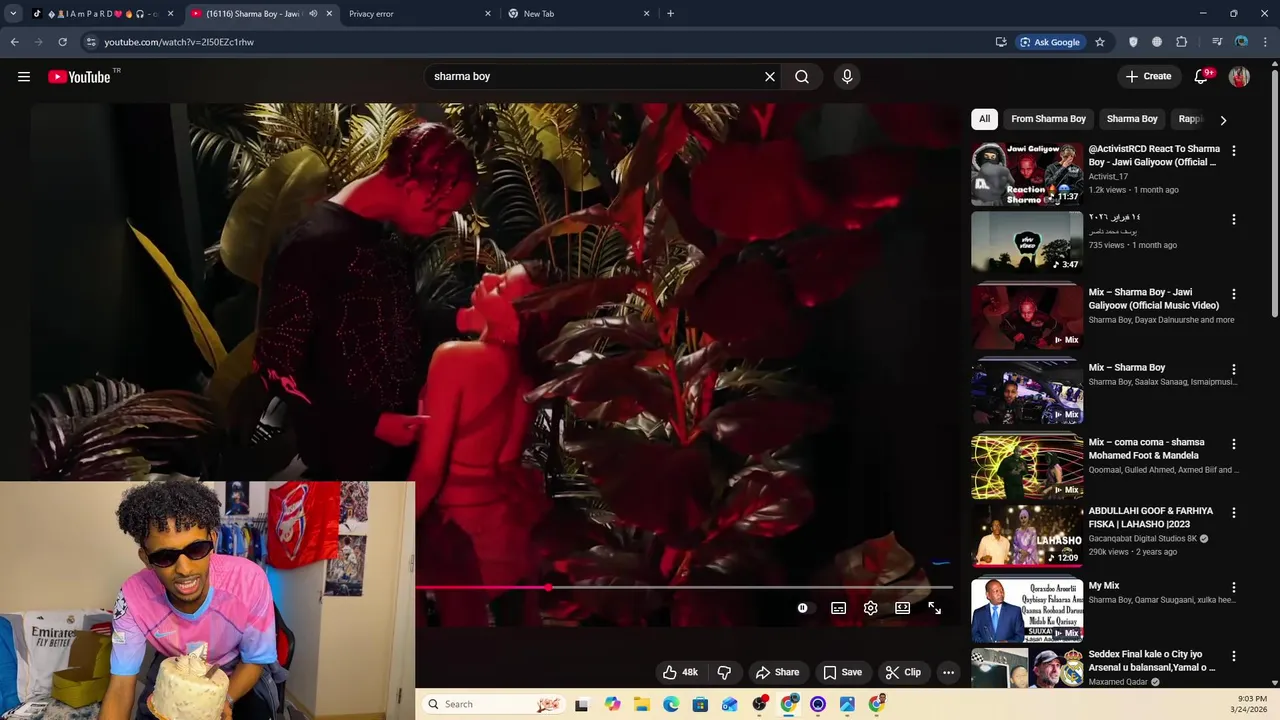Open the Chrome three-dot menu
The image size is (1280, 720).
[1265, 42]
